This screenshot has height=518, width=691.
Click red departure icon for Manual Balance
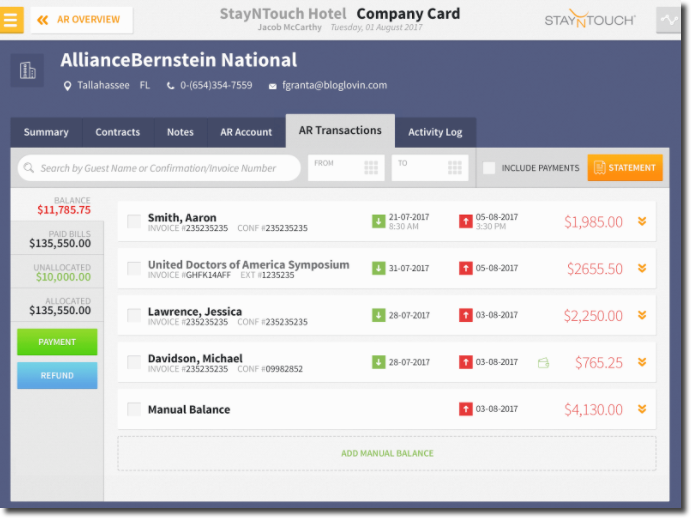(x=466, y=410)
